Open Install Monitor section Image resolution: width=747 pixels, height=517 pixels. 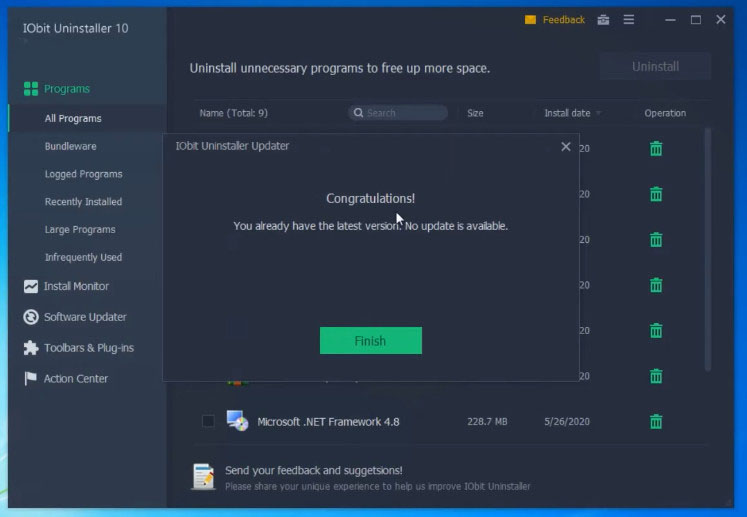point(76,286)
